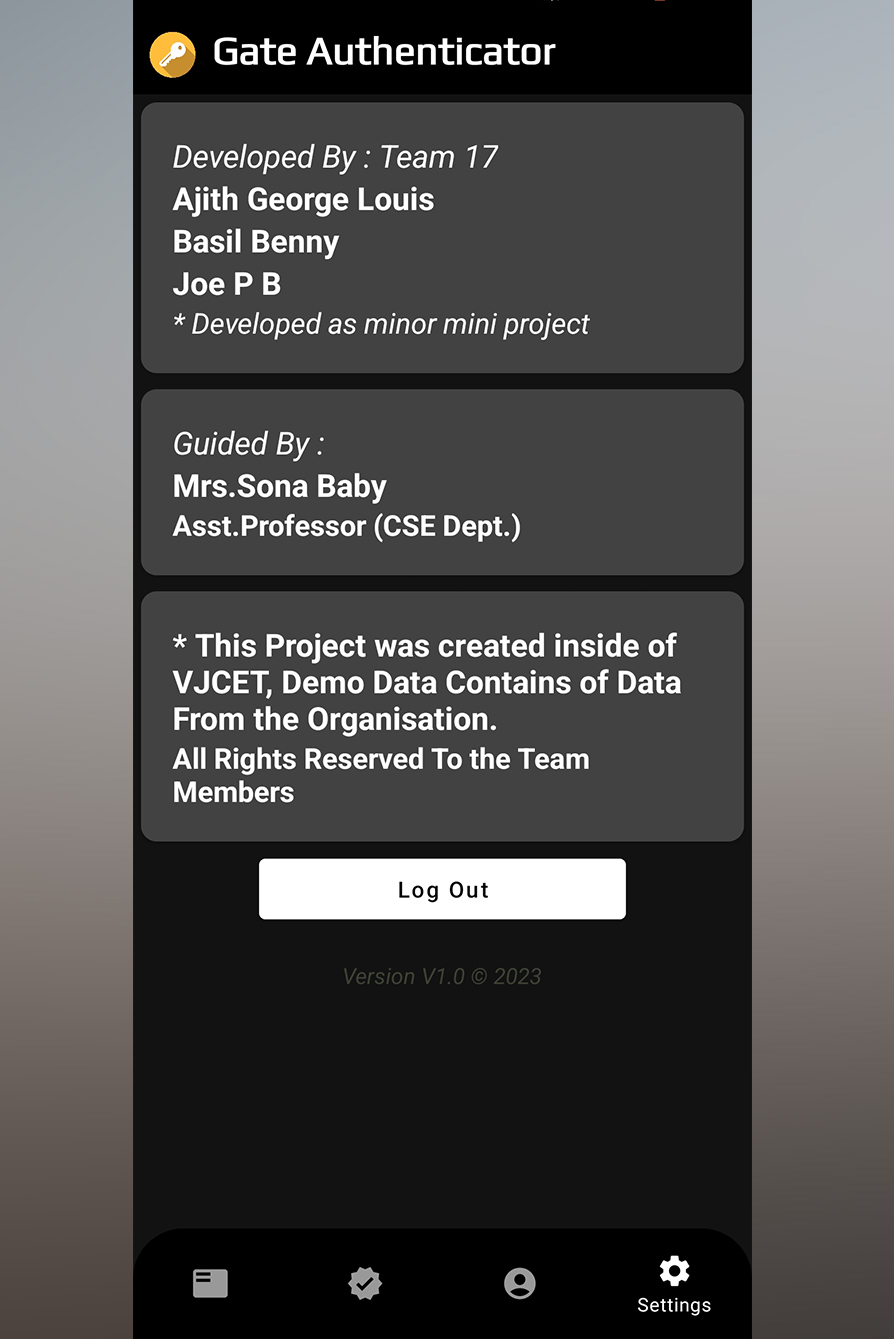Tap the name Ajith George Louis
Image resolution: width=894 pixels, height=1339 pixels.
coord(303,200)
